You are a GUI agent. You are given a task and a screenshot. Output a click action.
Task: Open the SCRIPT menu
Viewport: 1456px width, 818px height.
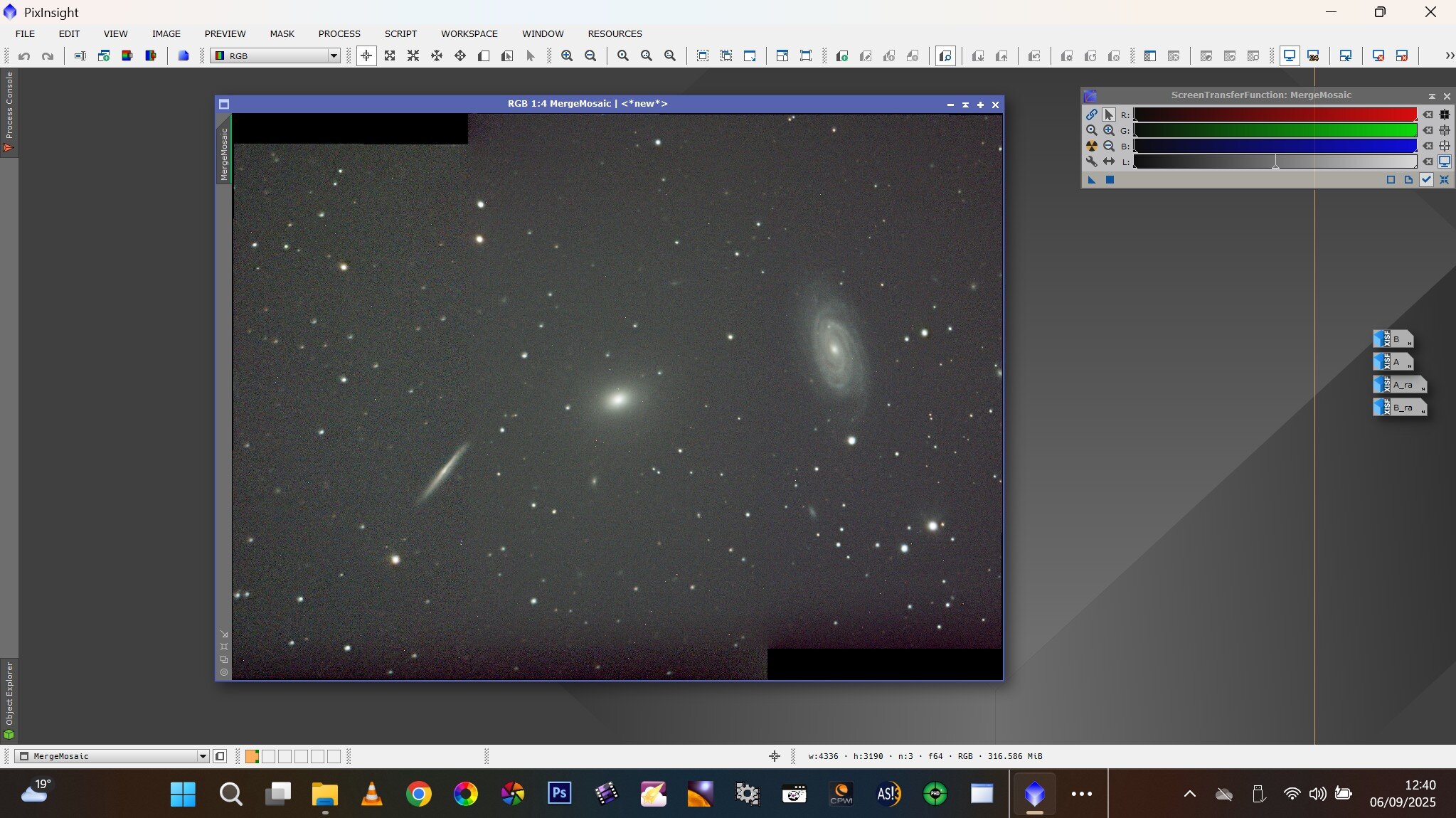coord(400,33)
